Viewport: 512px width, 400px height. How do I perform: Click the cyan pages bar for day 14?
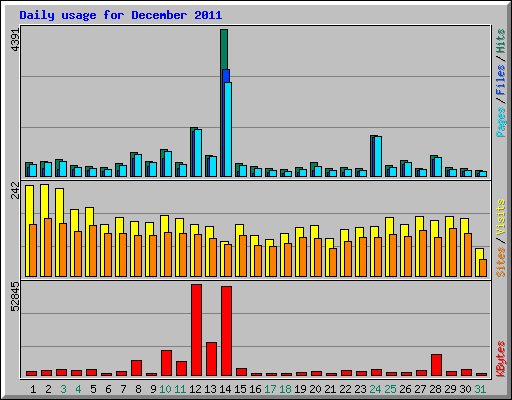pos(228,129)
